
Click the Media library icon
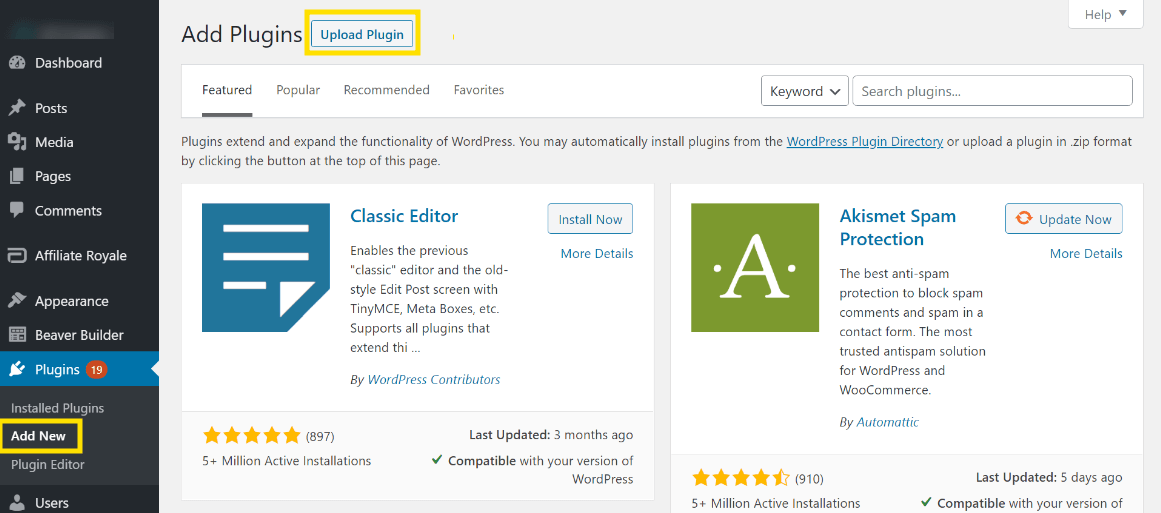click(17, 142)
